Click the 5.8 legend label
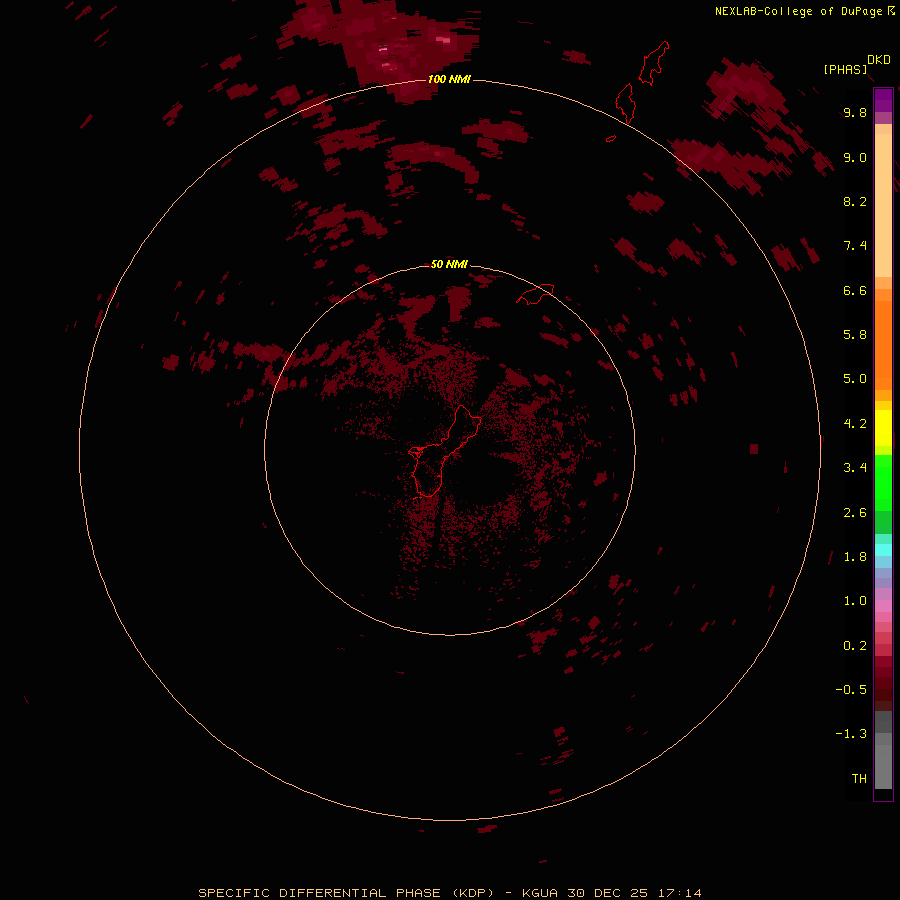The image size is (900, 900). tap(855, 335)
